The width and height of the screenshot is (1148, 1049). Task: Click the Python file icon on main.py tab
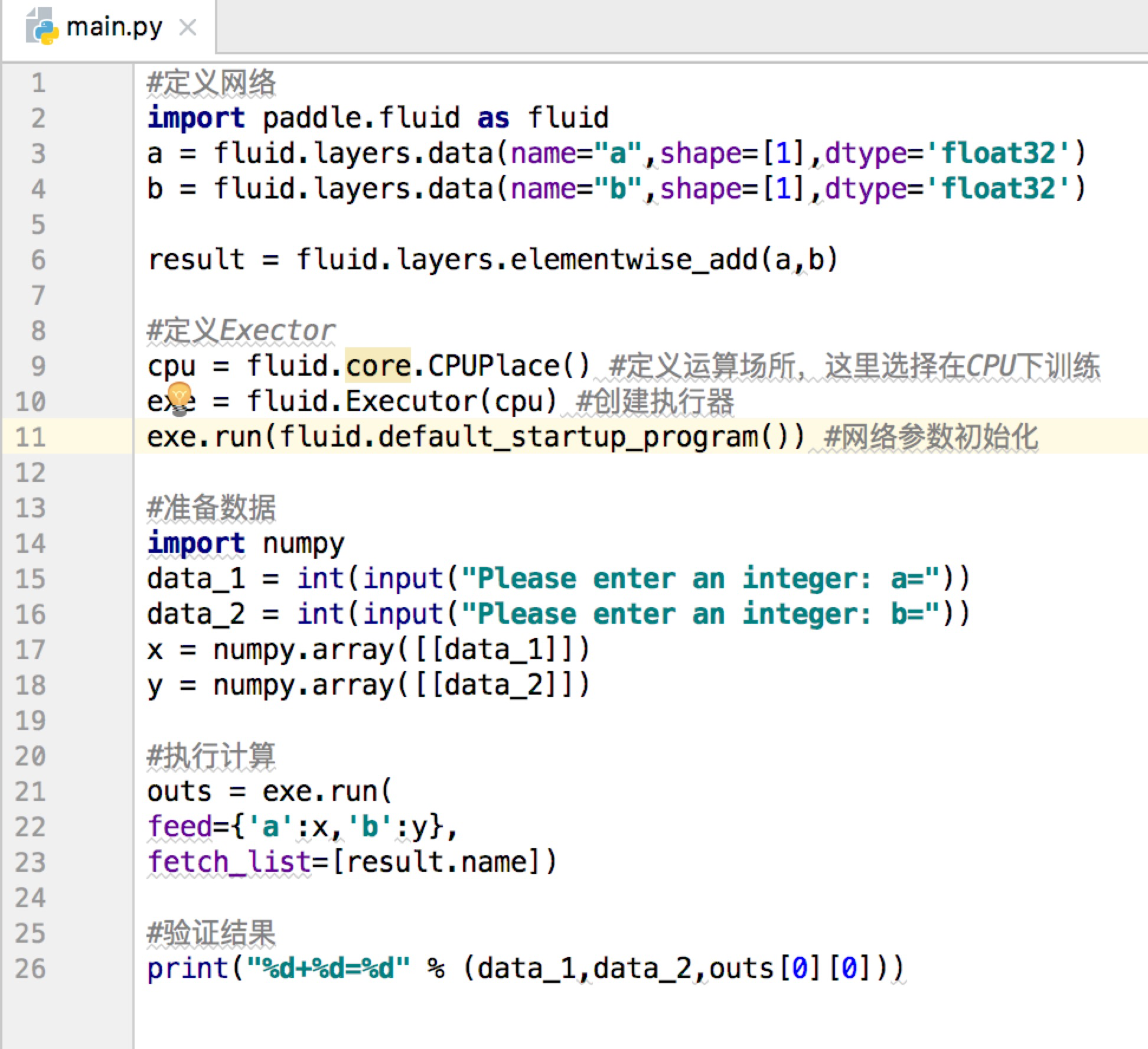coord(41,27)
